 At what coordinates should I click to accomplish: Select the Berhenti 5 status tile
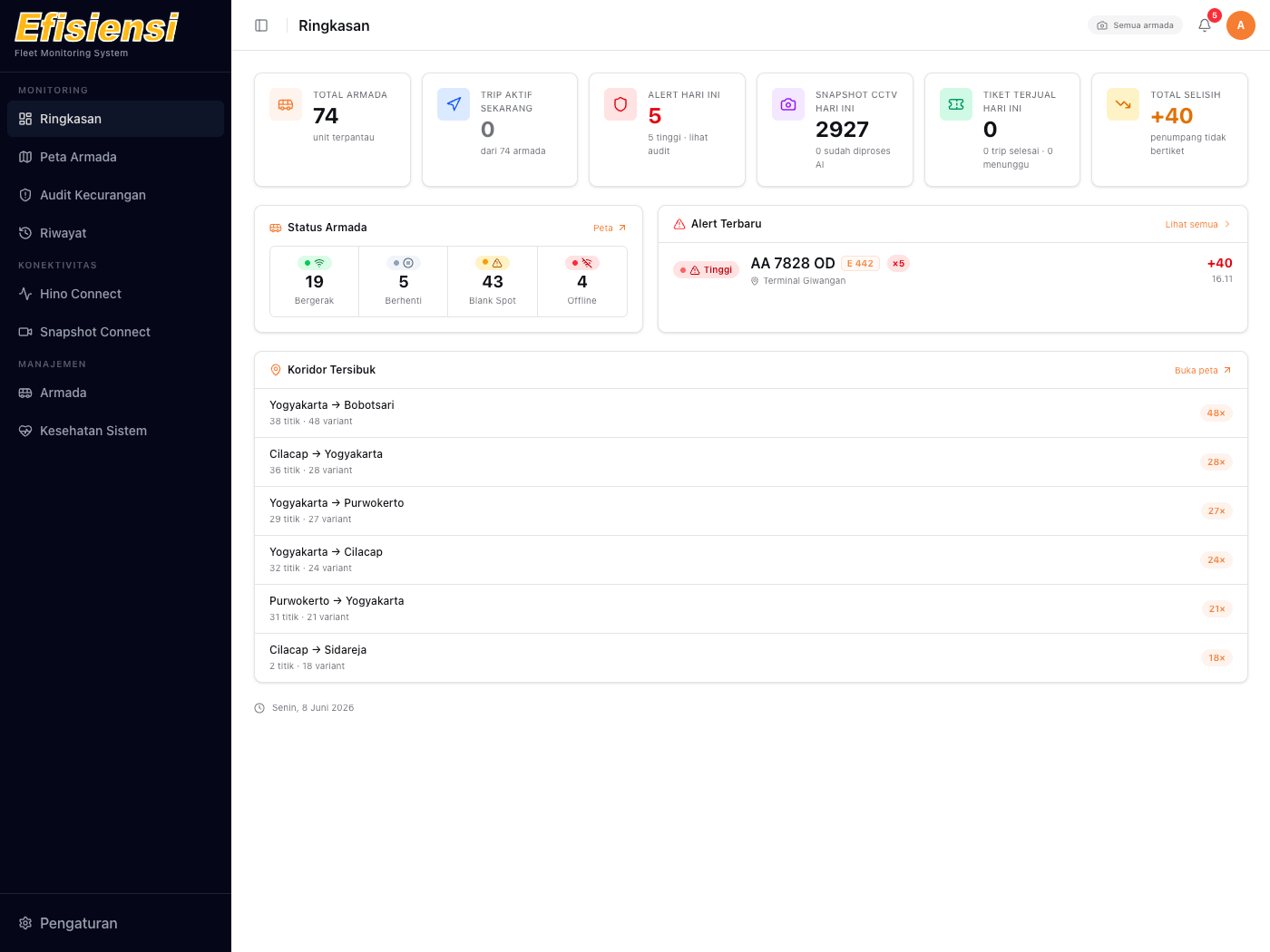click(404, 282)
